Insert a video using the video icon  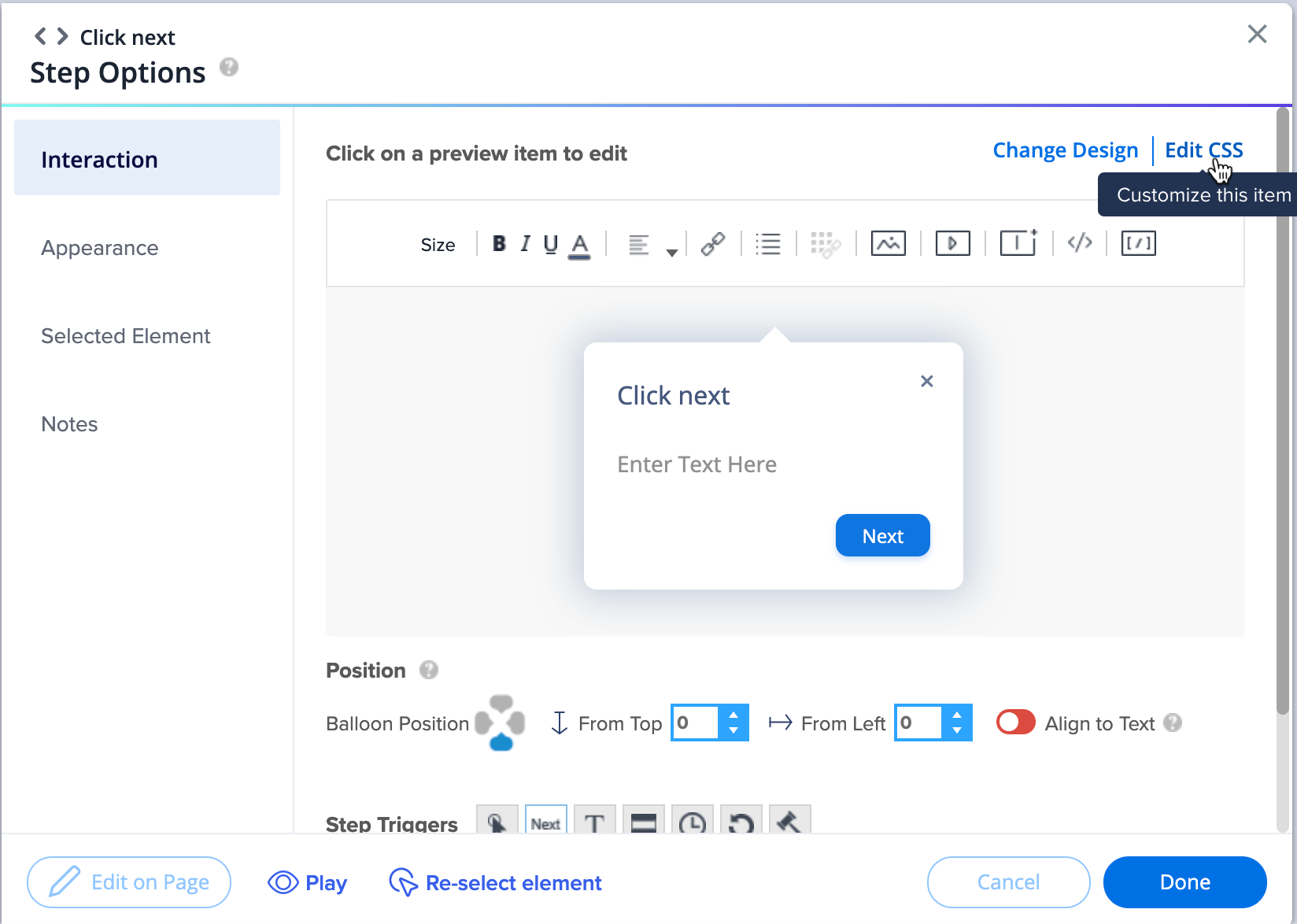952,244
